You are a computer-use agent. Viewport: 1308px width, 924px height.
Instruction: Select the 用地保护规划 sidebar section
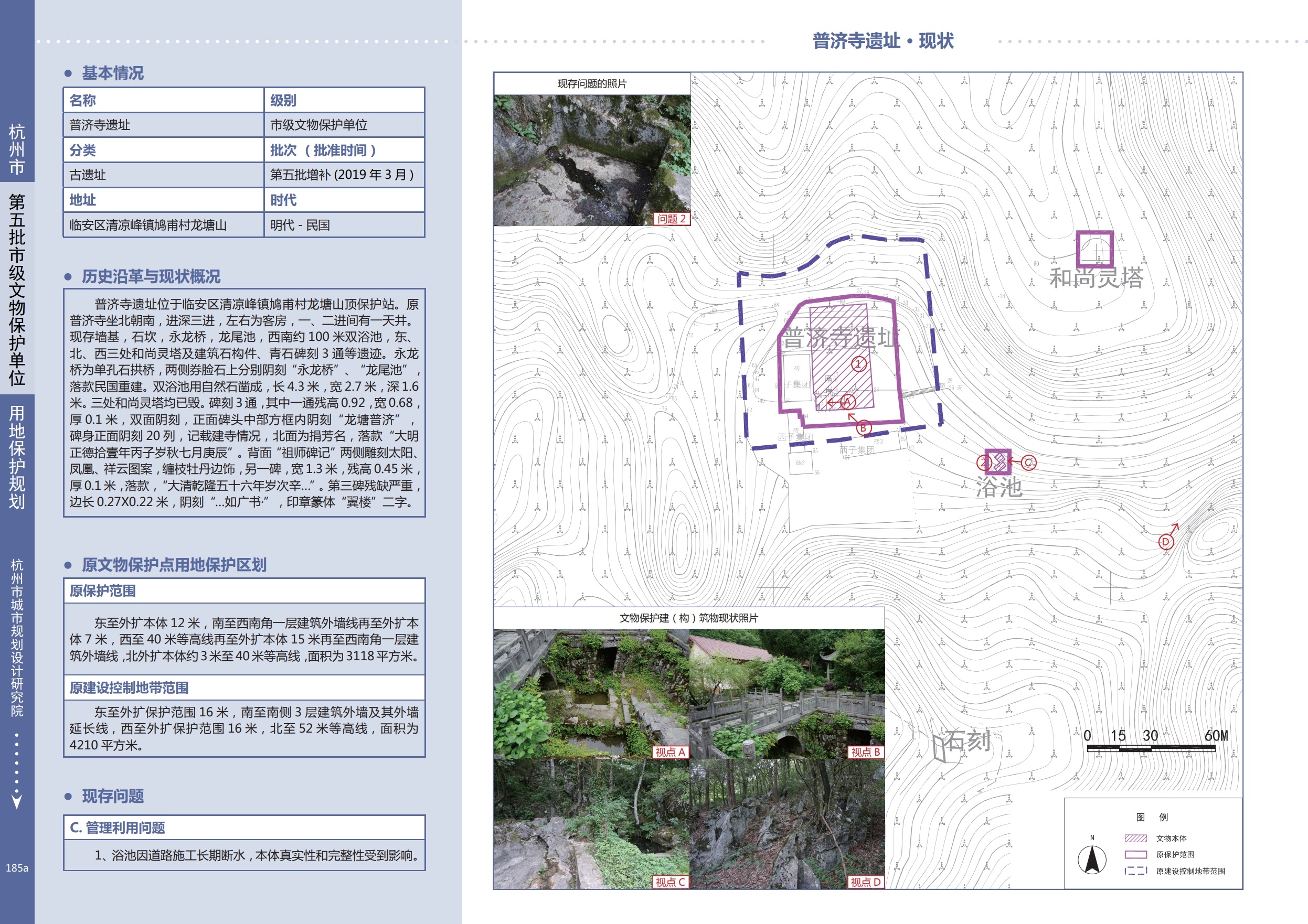(16, 457)
